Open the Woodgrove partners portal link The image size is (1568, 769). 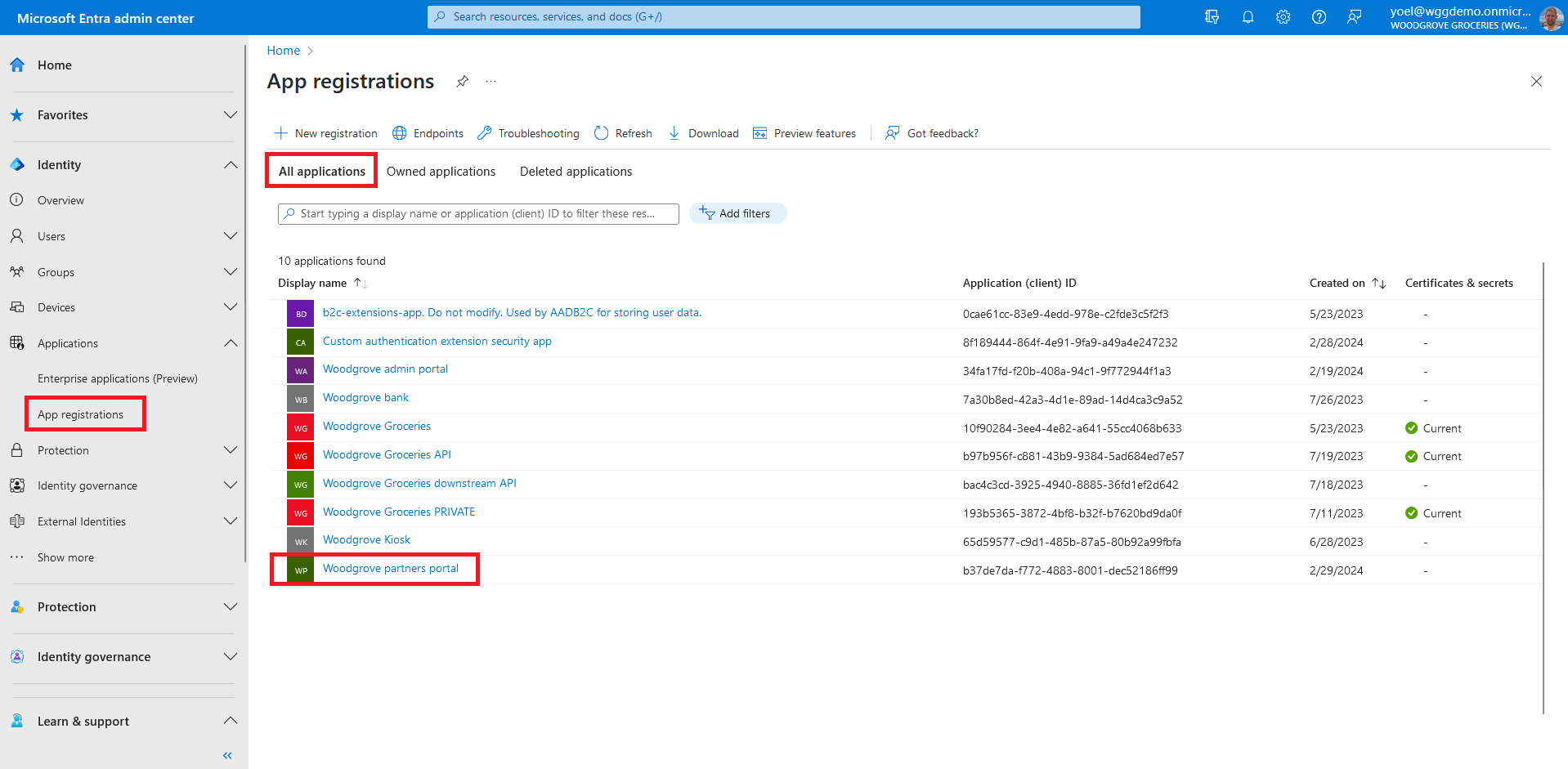click(390, 569)
